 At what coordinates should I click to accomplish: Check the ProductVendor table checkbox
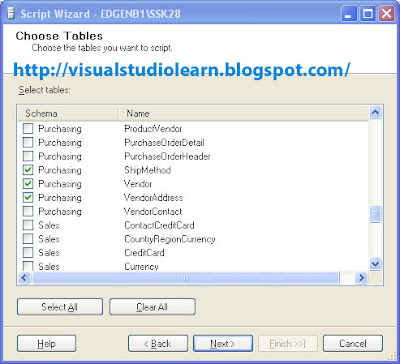pyautogui.click(x=28, y=128)
